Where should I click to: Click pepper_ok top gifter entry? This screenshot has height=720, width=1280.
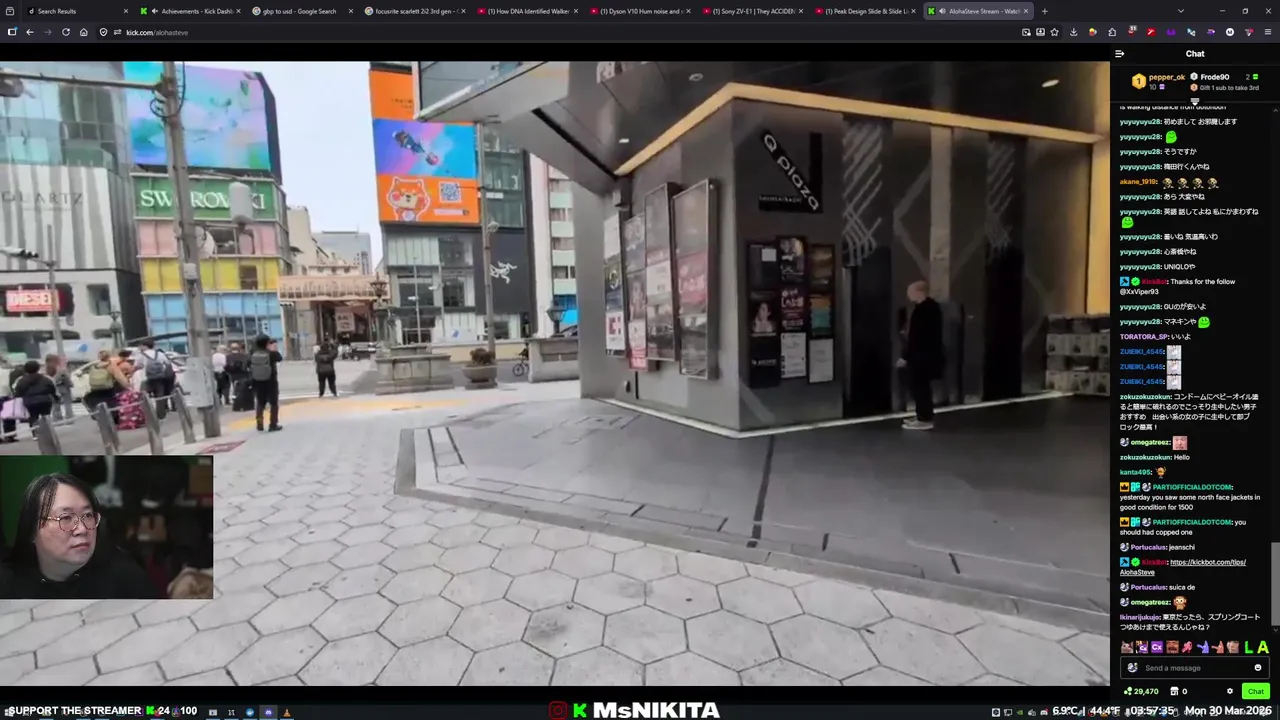(x=1159, y=81)
